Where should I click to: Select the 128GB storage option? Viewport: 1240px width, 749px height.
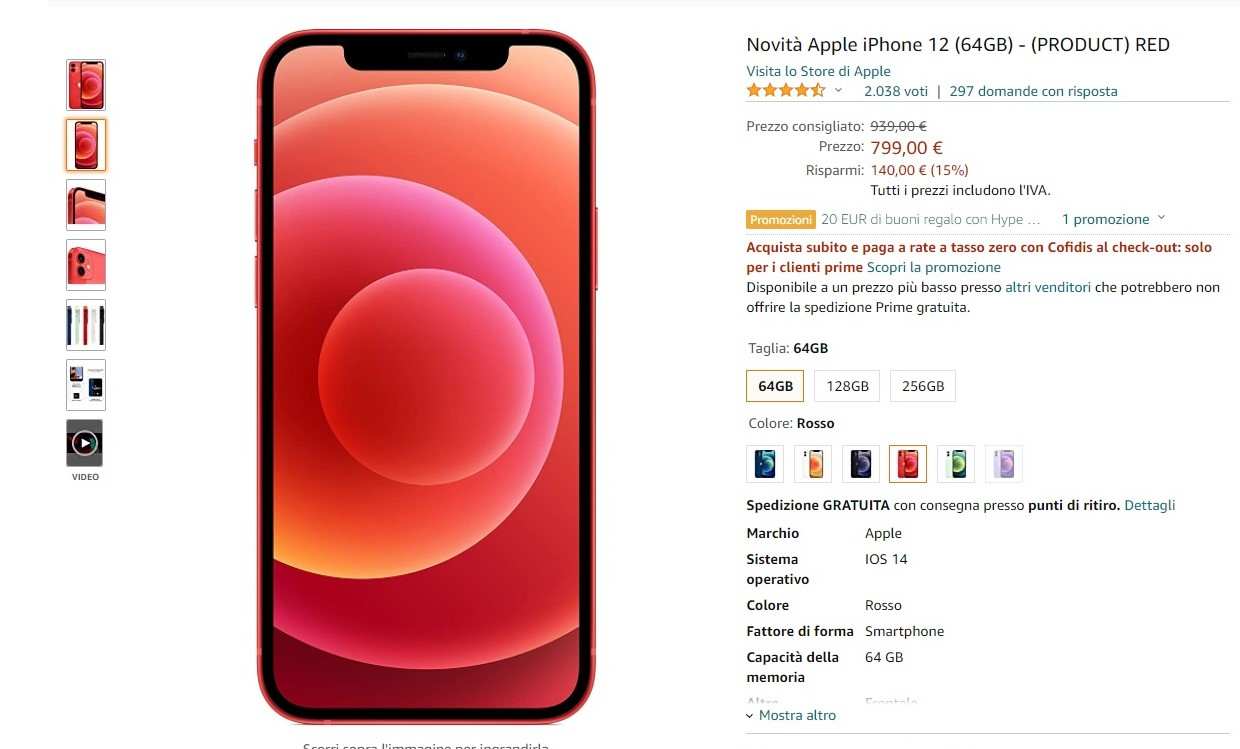click(847, 386)
